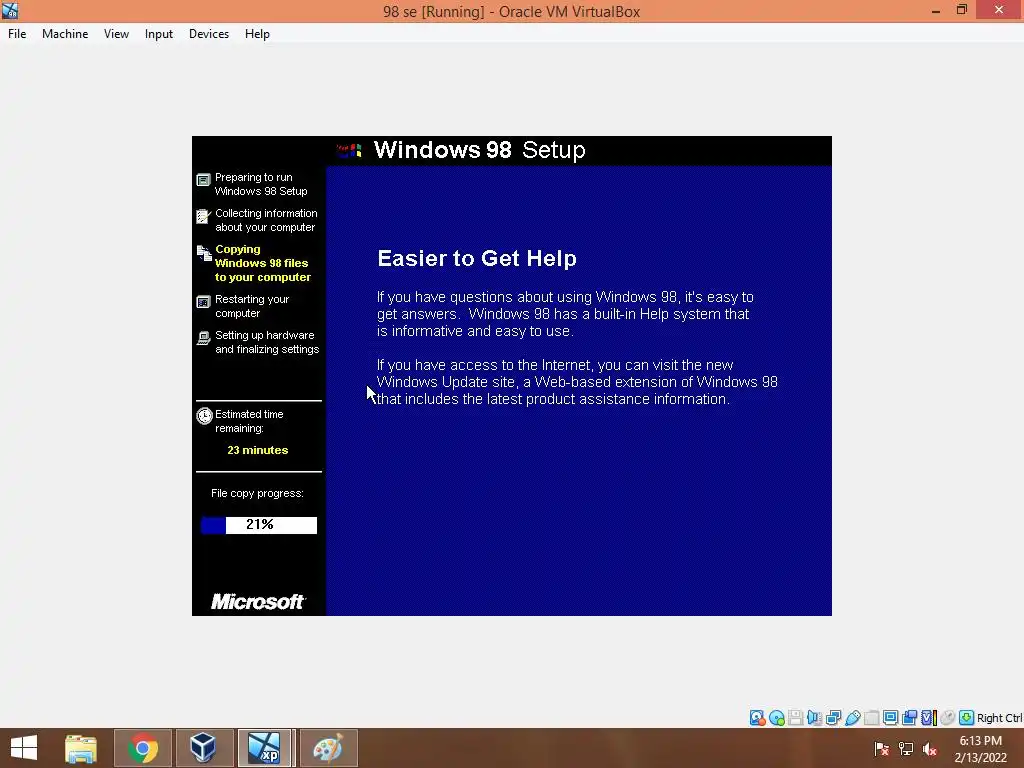Click the Microsoft logo in setup sidebar

(x=258, y=601)
